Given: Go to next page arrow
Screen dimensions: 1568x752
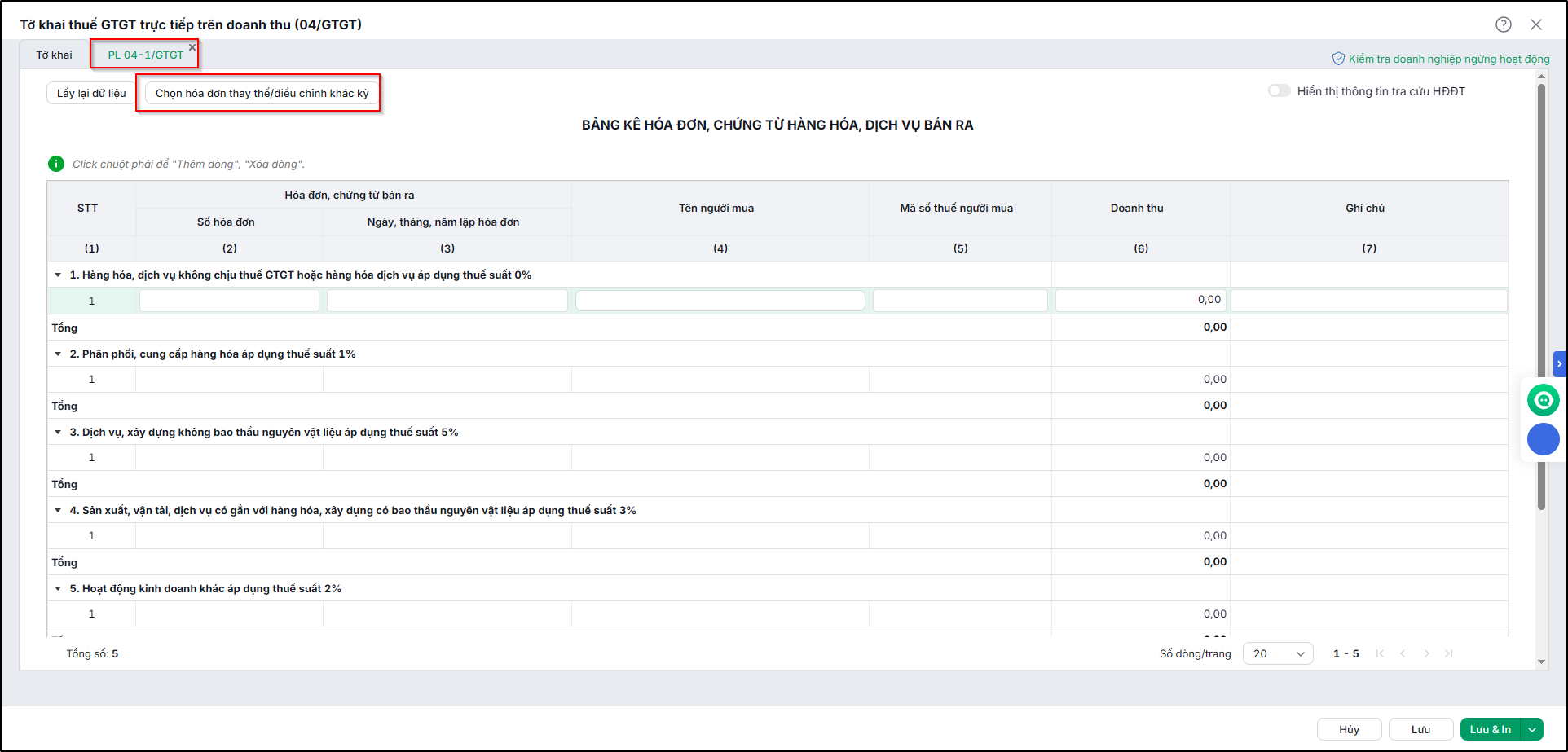Looking at the screenshot, I should 1426,653.
